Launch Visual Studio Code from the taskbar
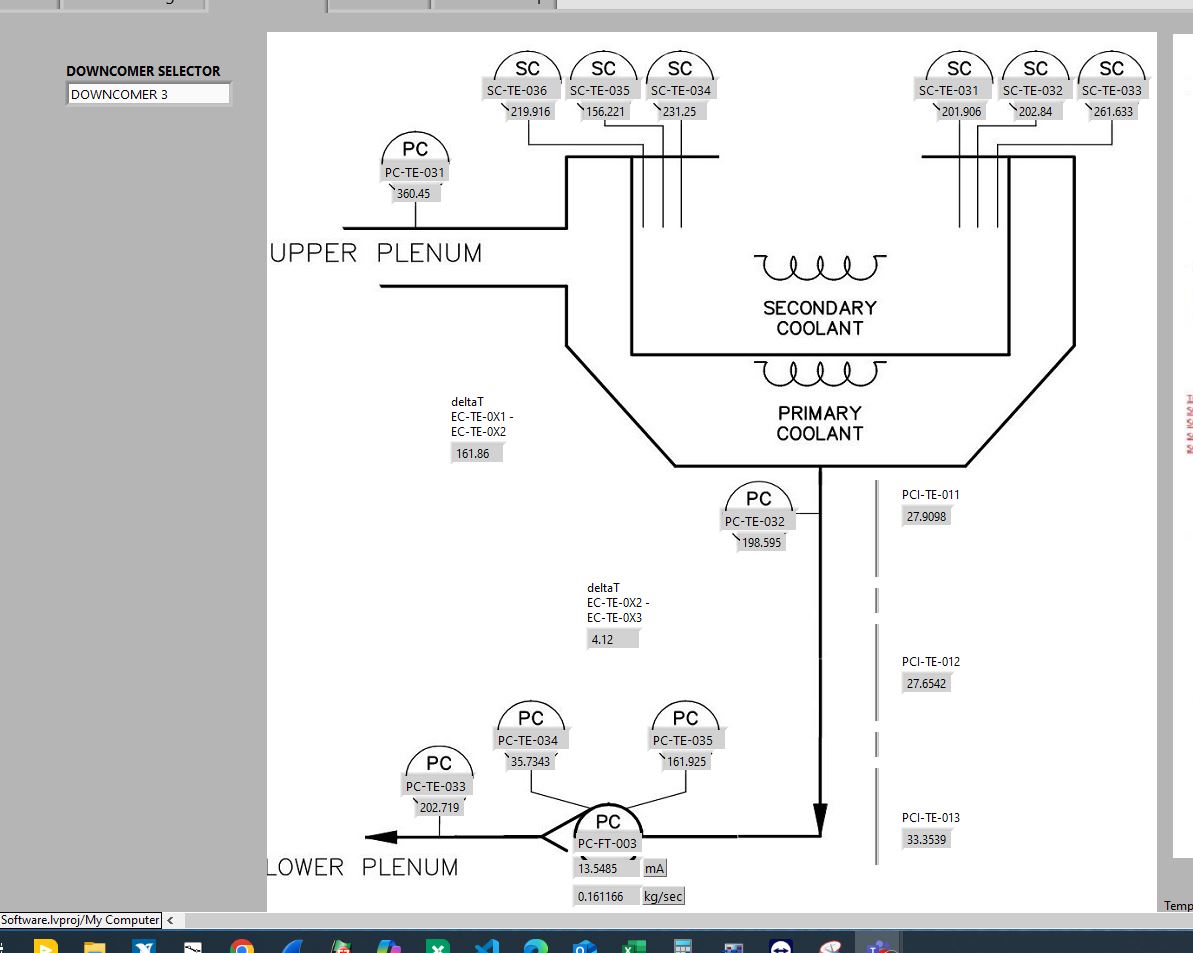1193x953 pixels. (x=487, y=946)
